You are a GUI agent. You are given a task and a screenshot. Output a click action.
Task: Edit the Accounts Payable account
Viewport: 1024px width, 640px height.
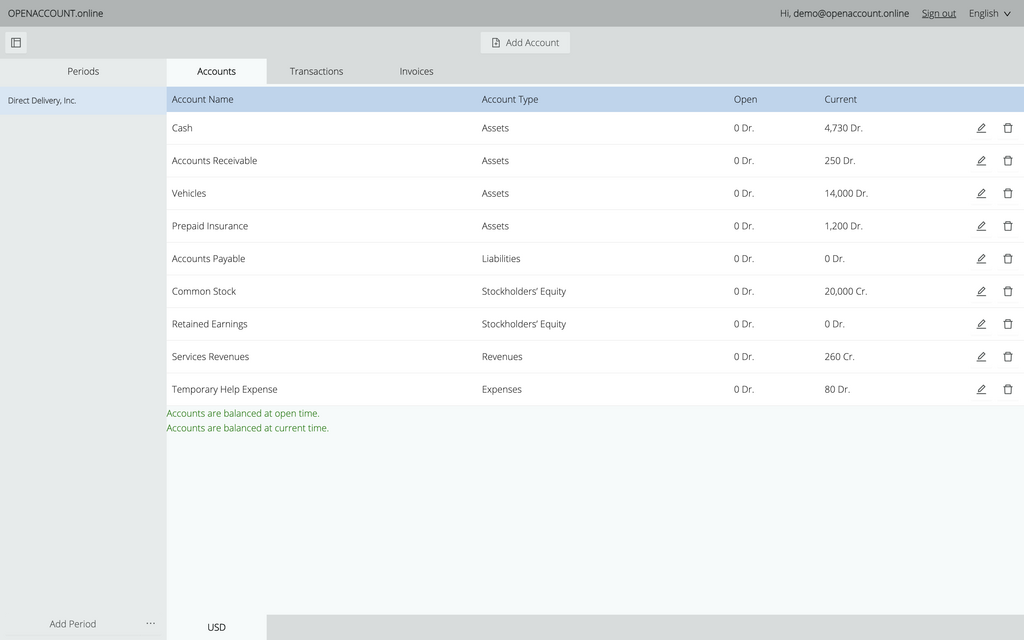[x=981, y=259]
